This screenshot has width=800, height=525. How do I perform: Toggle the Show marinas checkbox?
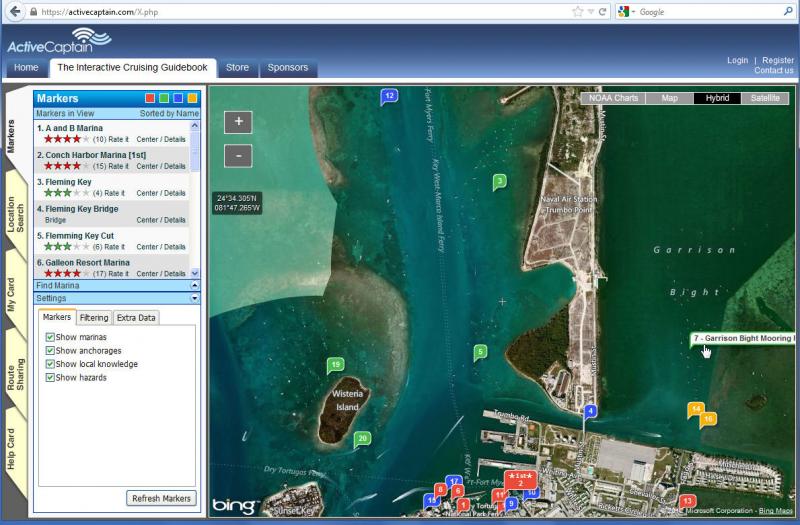pyautogui.click(x=50, y=337)
